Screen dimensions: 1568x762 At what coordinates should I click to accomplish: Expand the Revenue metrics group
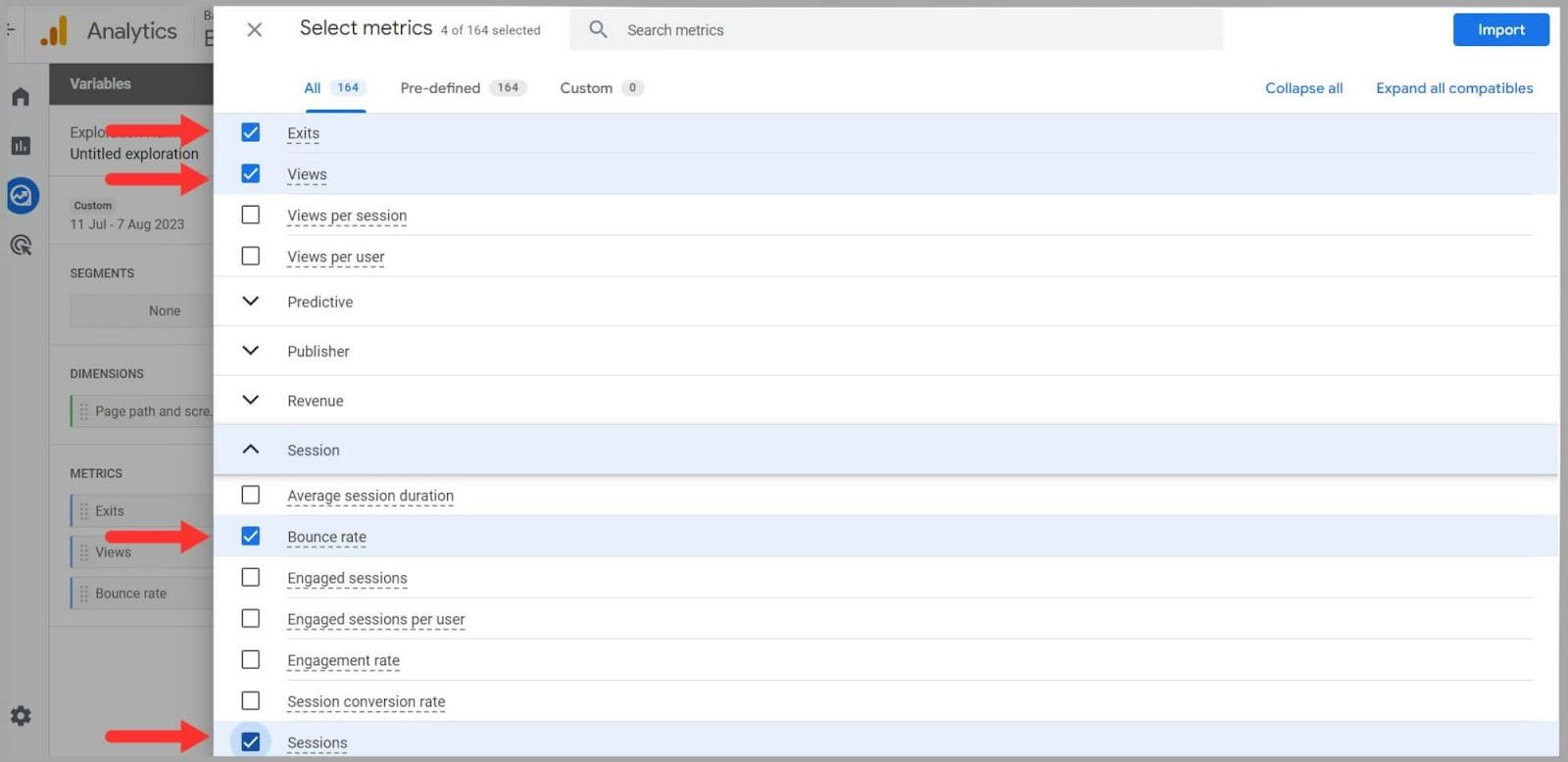251,401
